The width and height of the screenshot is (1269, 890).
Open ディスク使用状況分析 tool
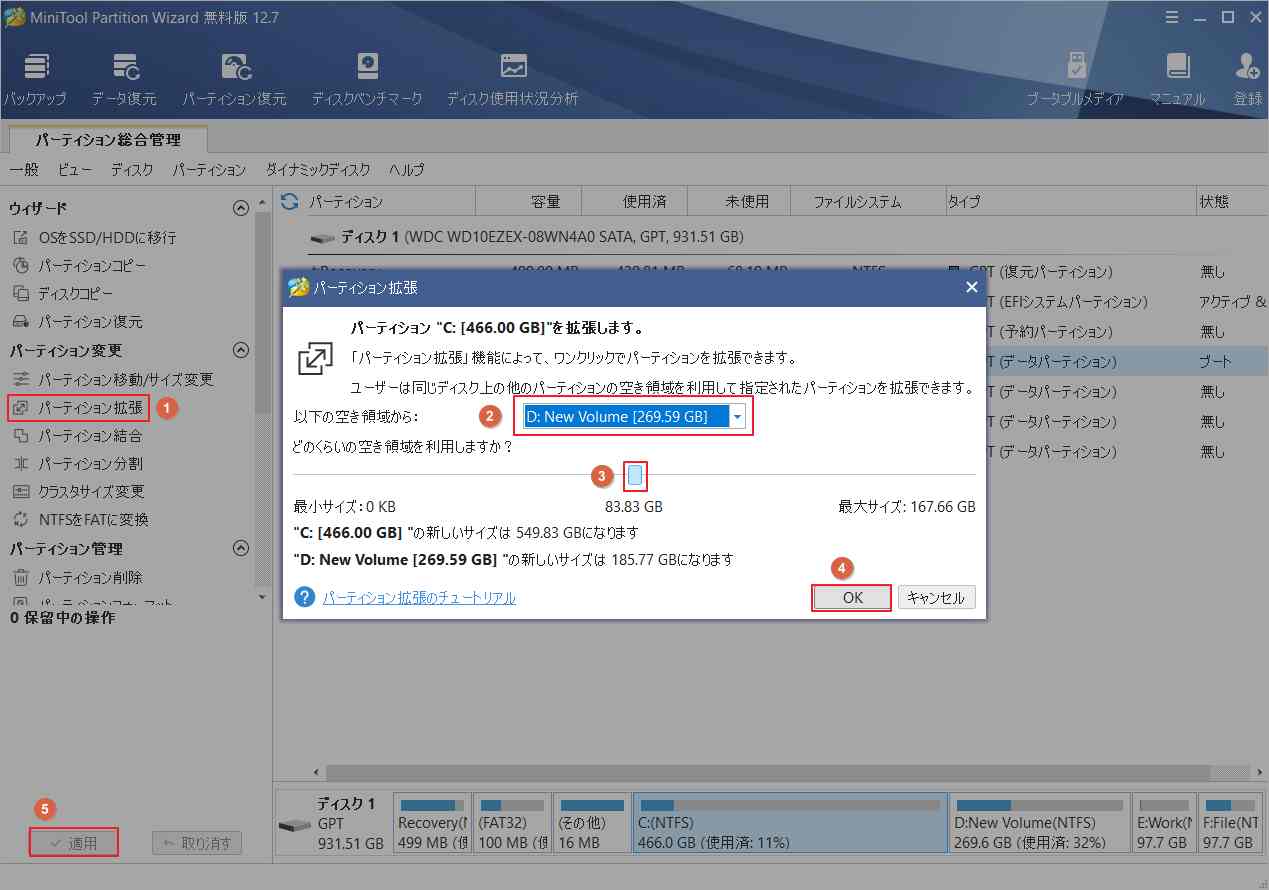click(x=513, y=79)
